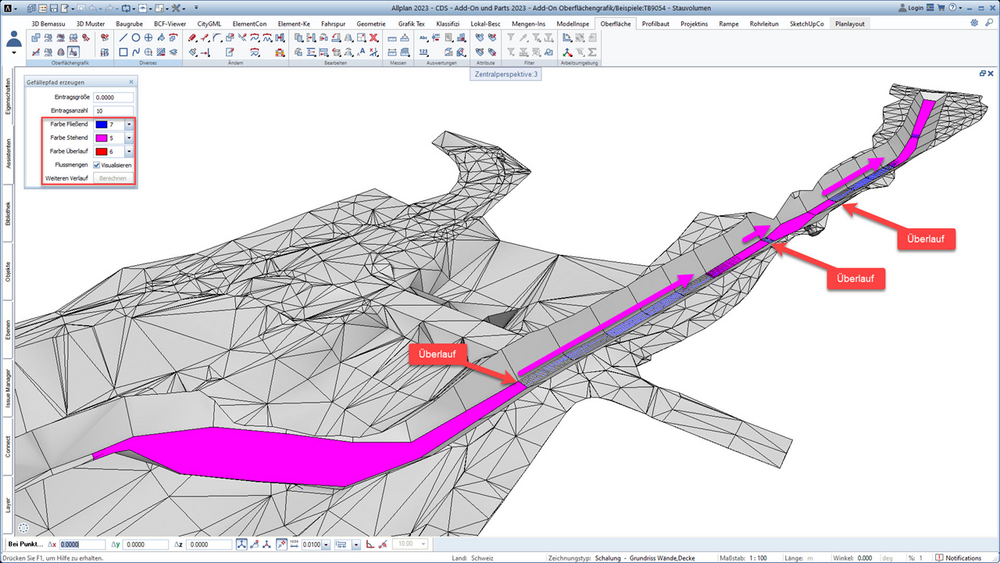Click the right angle icon in bottom toolbar
This screenshot has height=563, width=1000.
coord(370,544)
